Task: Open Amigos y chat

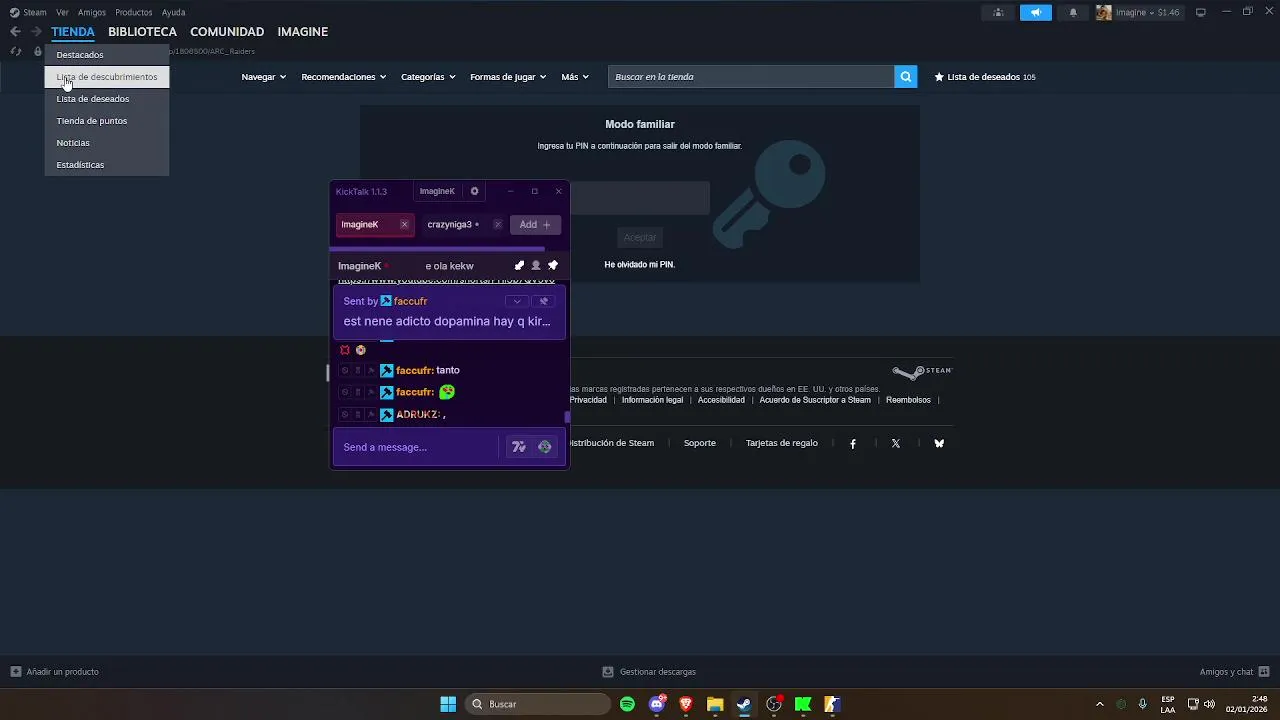Action: (1235, 672)
